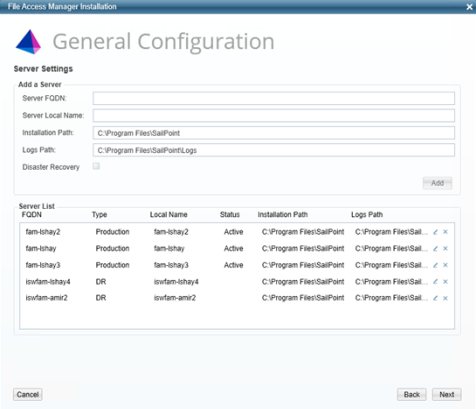Delete the iswfam-lshay4 DR server
This screenshot has width=476, height=409.
click(445, 282)
